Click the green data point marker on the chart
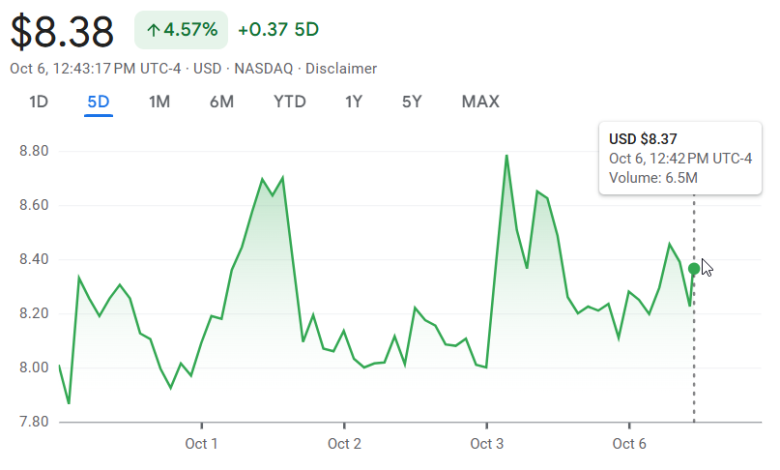This screenshot has width=780, height=470. [694, 268]
